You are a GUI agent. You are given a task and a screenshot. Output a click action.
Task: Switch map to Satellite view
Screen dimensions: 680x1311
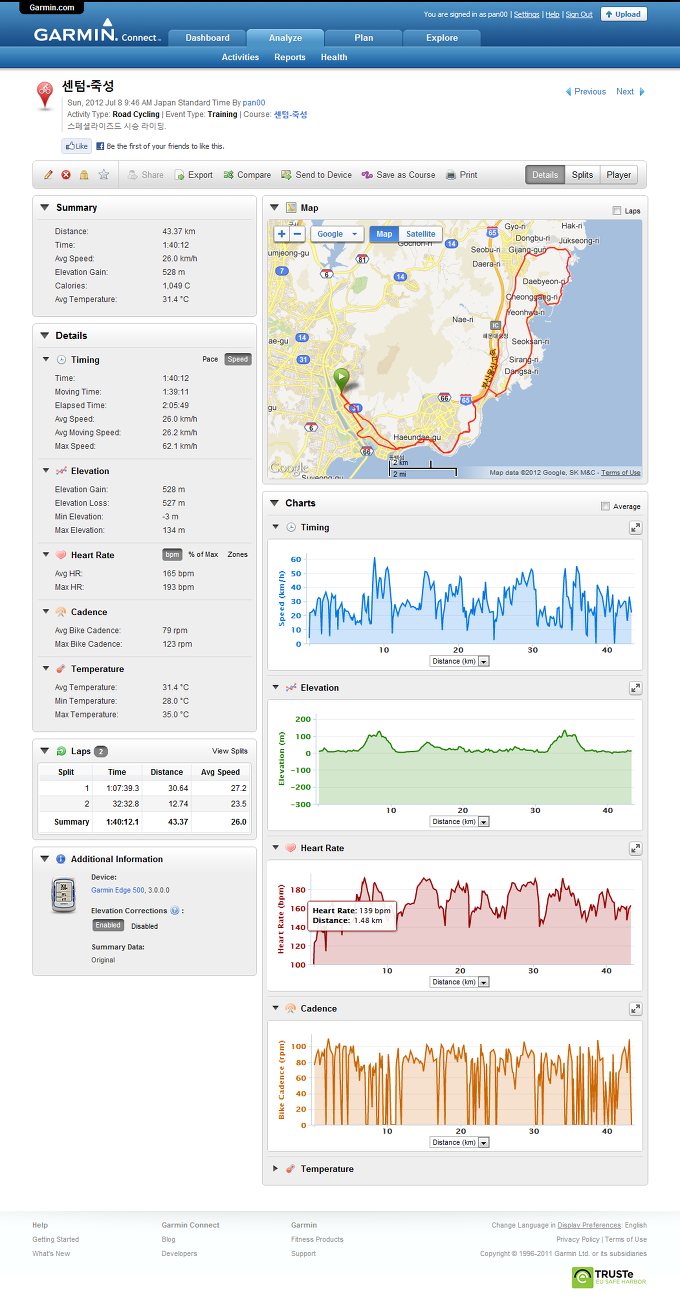(421, 234)
